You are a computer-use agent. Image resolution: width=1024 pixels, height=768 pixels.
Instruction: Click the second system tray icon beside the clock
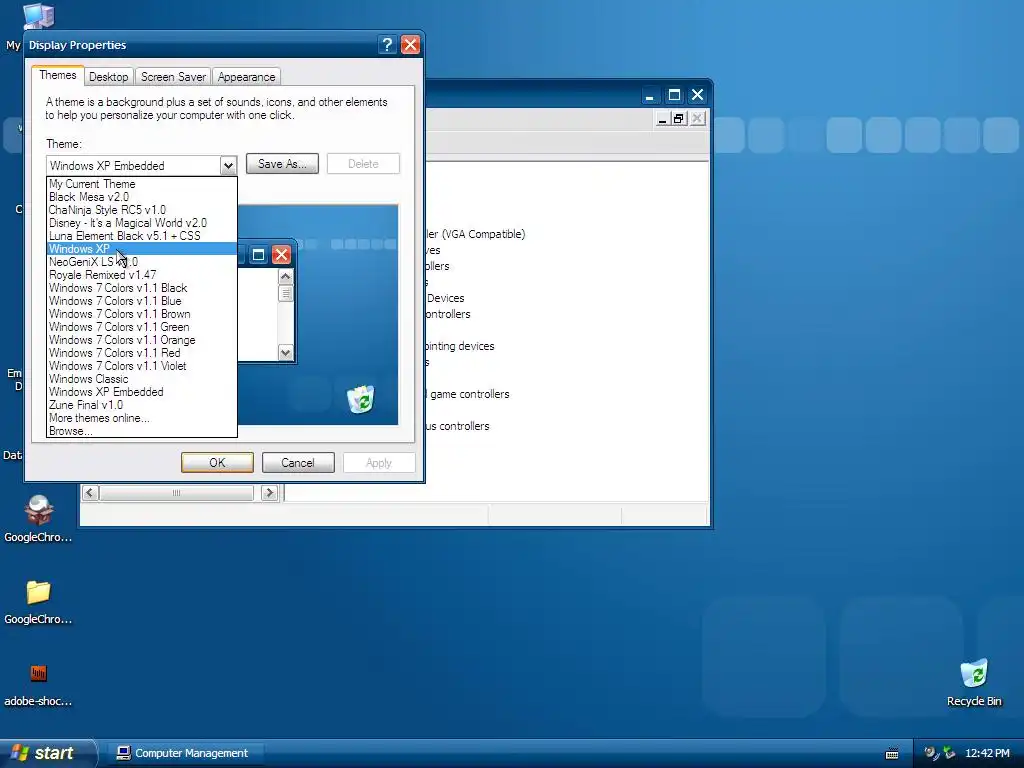[x=949, y=753]
